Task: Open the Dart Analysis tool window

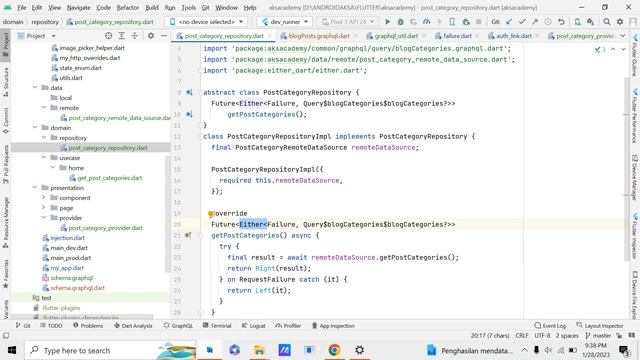Action: coord(133,326)
